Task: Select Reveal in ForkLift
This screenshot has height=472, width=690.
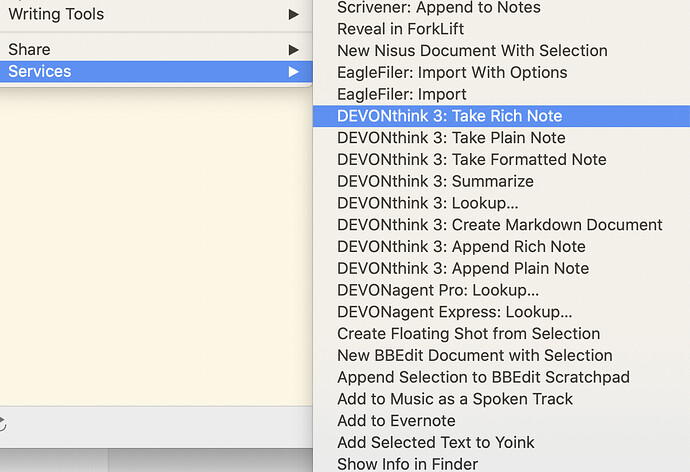Action: pos(501,29)
